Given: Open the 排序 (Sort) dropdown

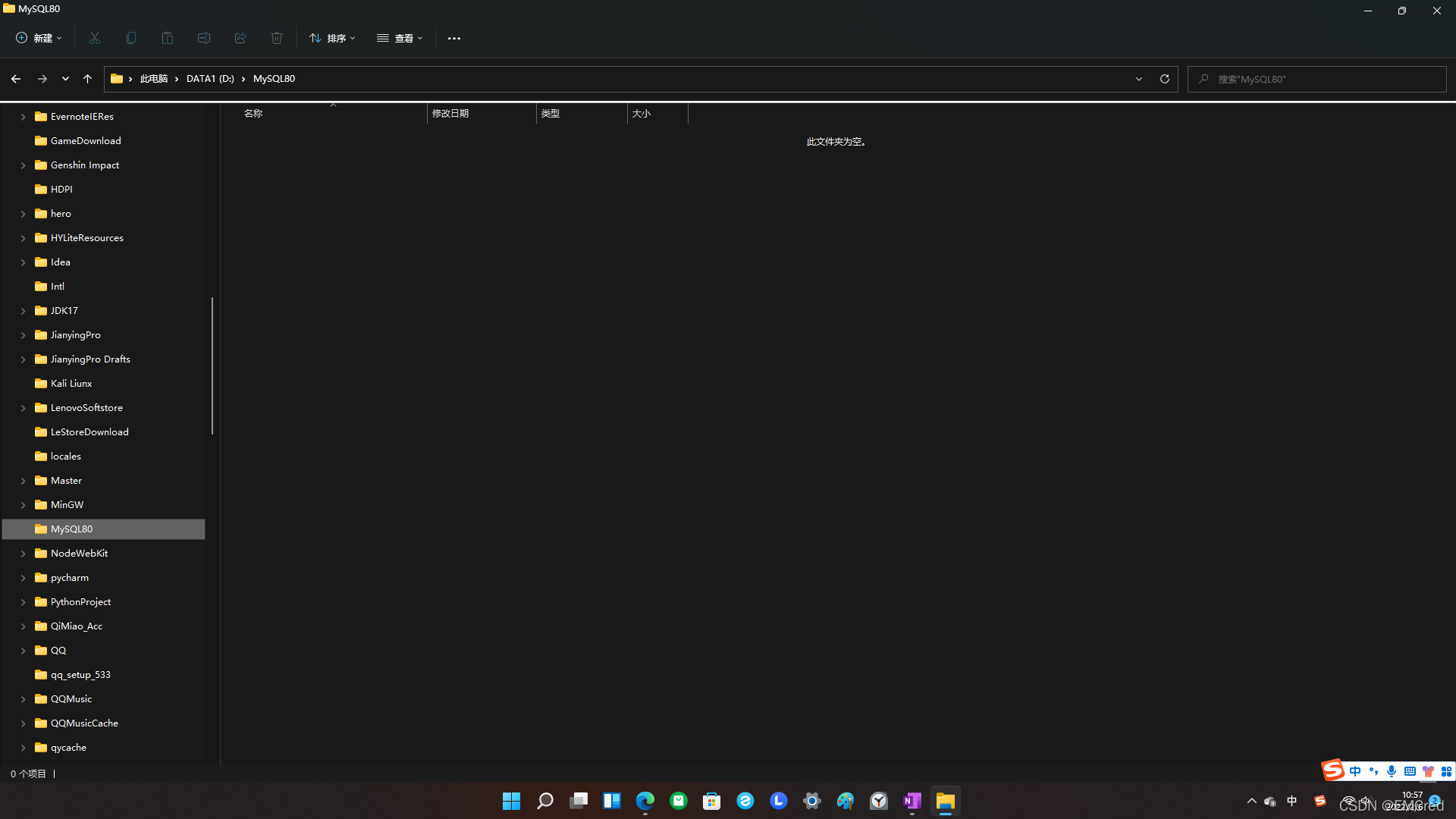Looking at the screenshot, I should pos(332,38).
